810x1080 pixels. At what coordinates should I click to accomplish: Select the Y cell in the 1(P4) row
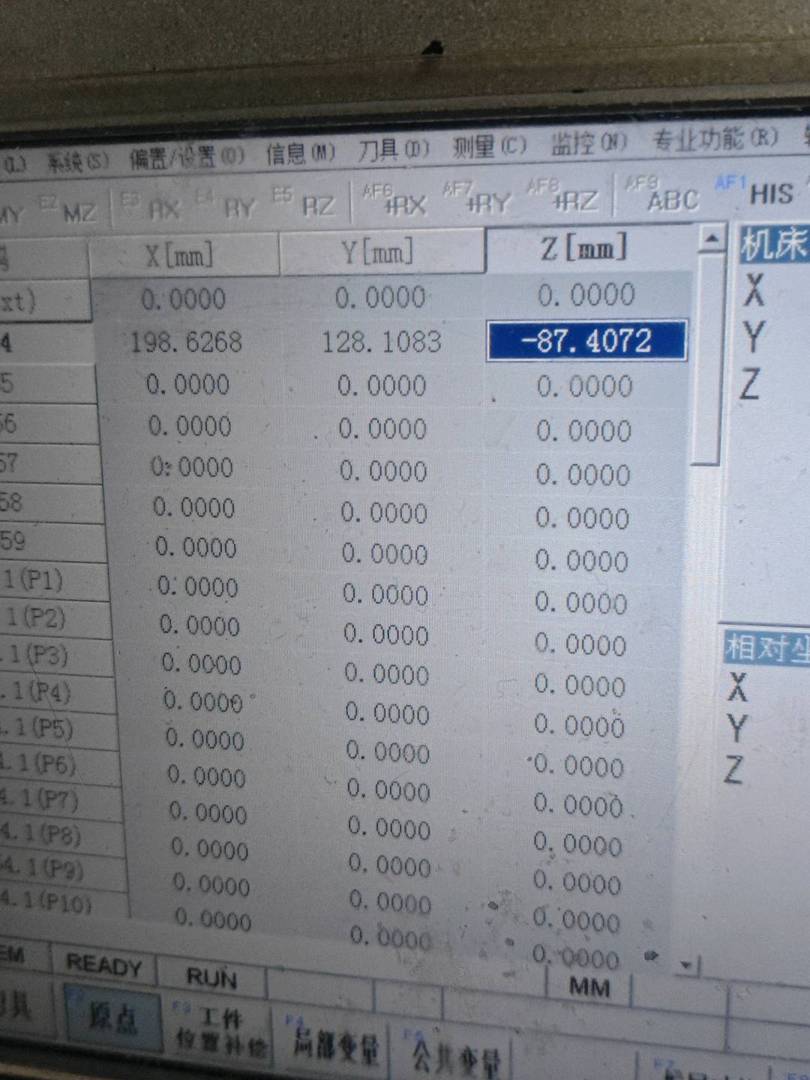[387, 713]
